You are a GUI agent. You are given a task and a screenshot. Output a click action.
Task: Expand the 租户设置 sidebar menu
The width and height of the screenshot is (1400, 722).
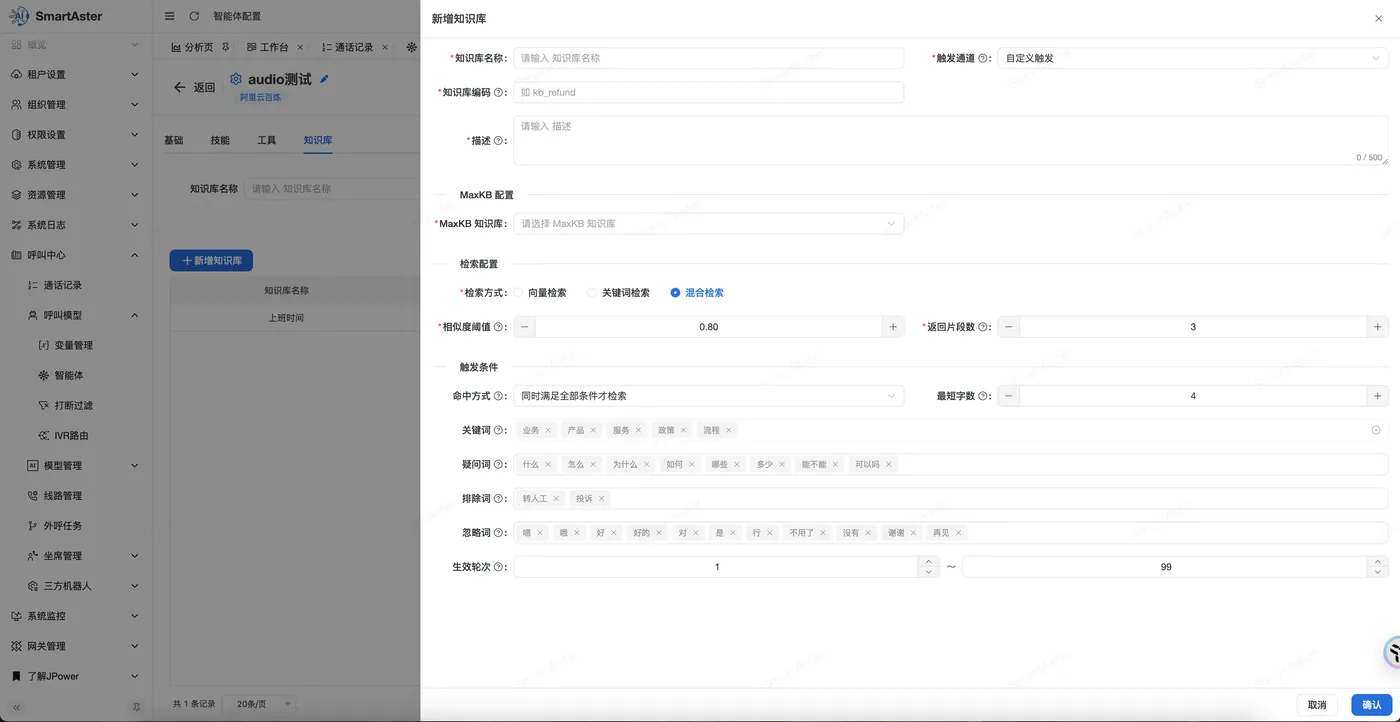click(x=75, y=75)
